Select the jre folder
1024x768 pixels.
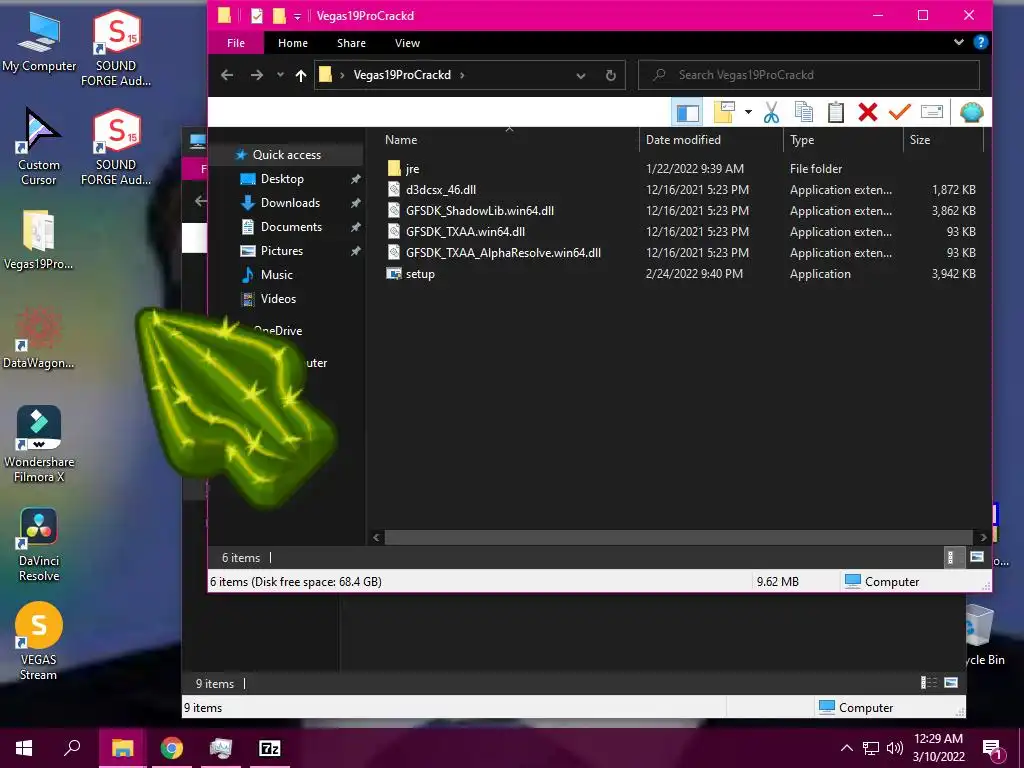412,169
